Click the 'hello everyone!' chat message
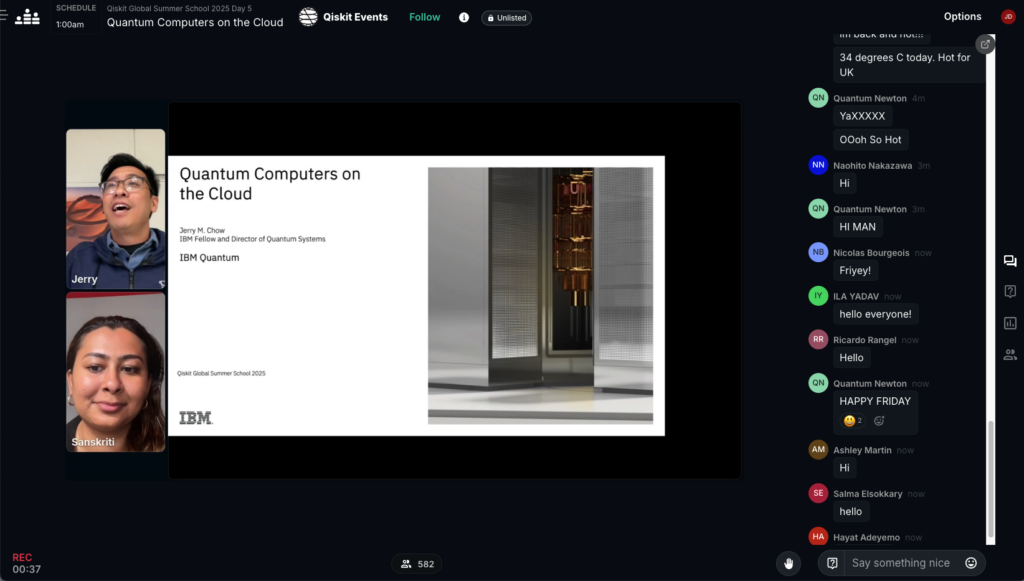1024x581 pixels. point(875,314)
